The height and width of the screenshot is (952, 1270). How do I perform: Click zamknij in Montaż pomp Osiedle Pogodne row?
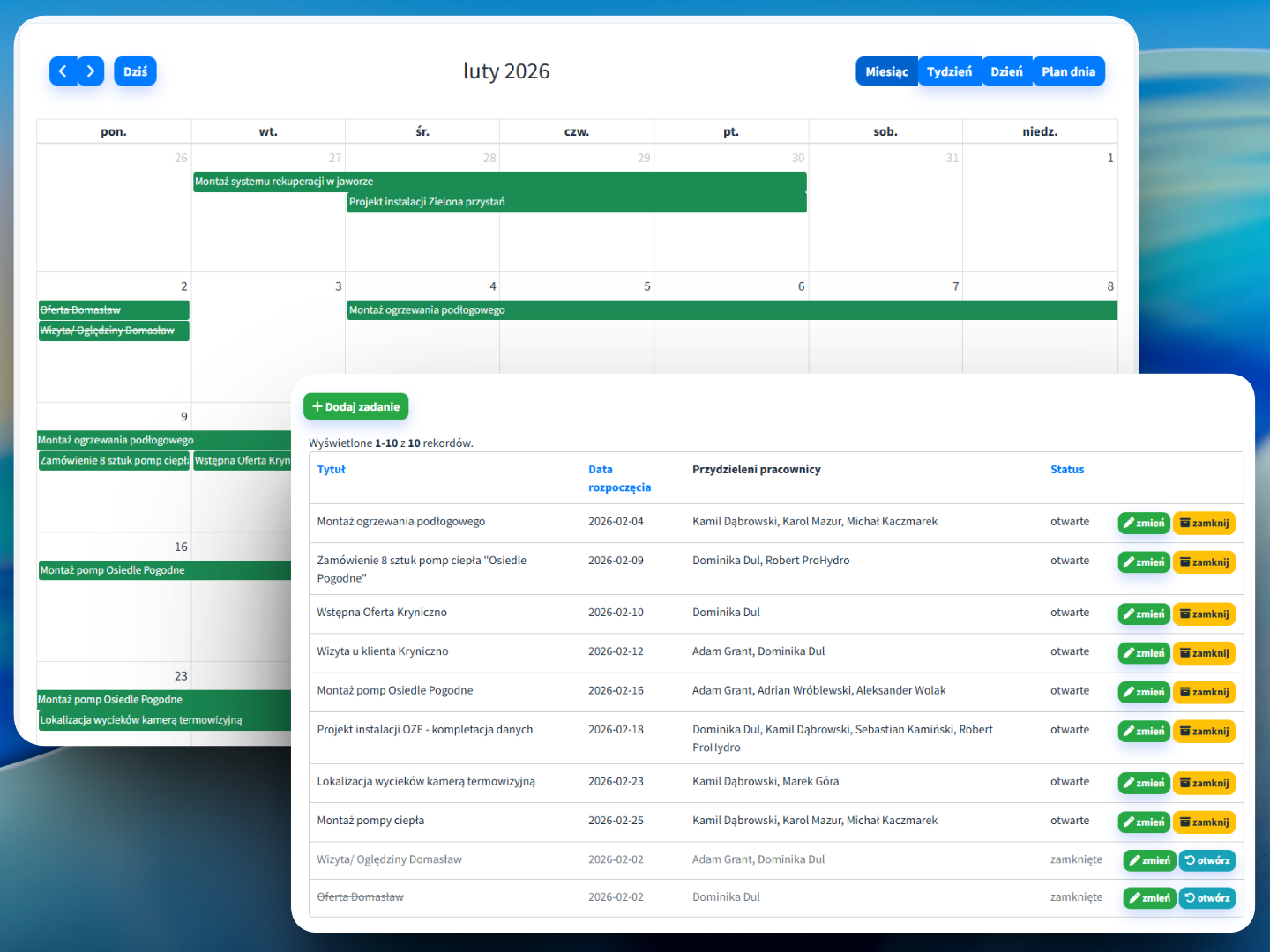tap(1204, 692)
